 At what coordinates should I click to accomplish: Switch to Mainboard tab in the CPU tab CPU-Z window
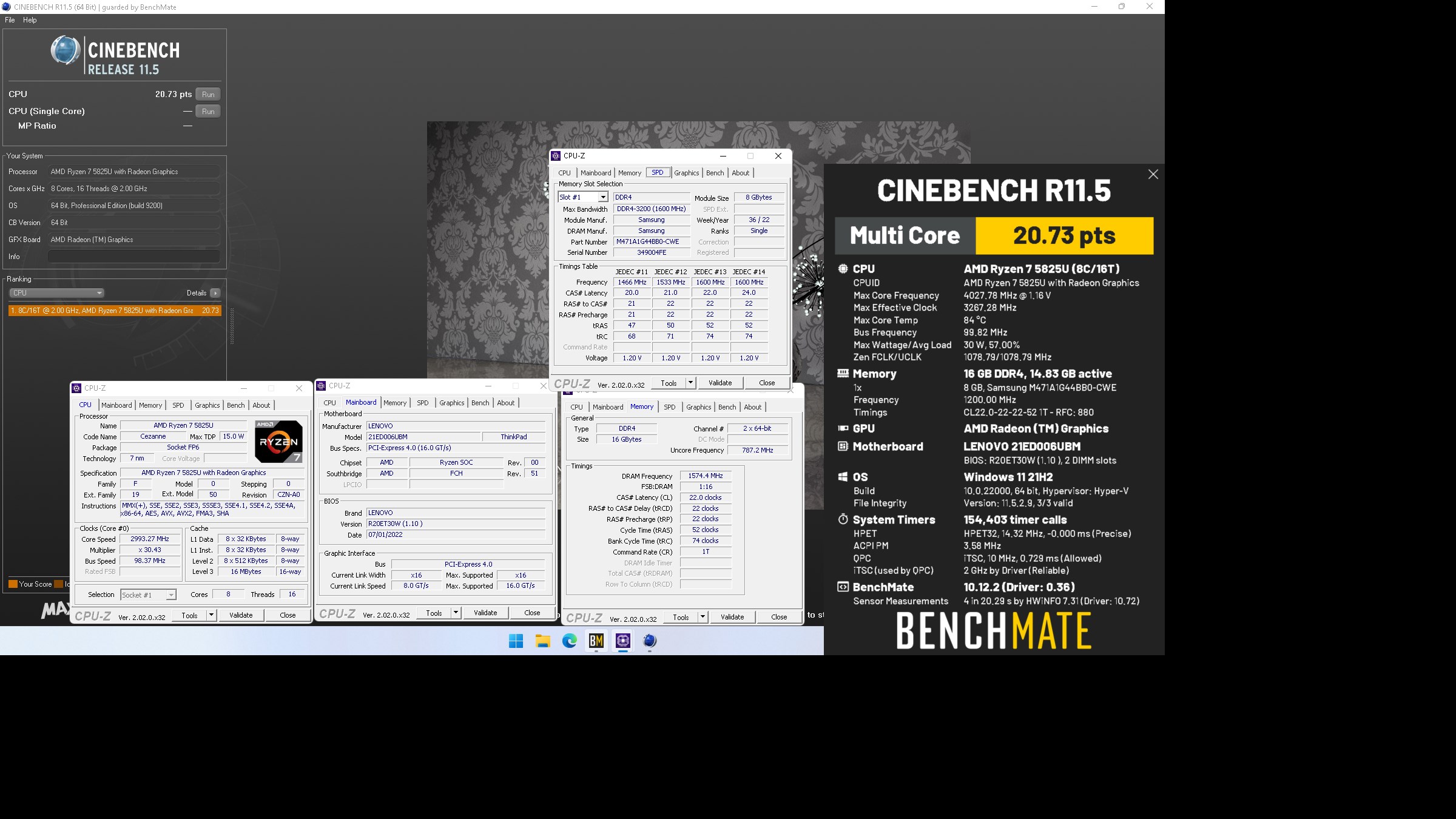[116, 405]
